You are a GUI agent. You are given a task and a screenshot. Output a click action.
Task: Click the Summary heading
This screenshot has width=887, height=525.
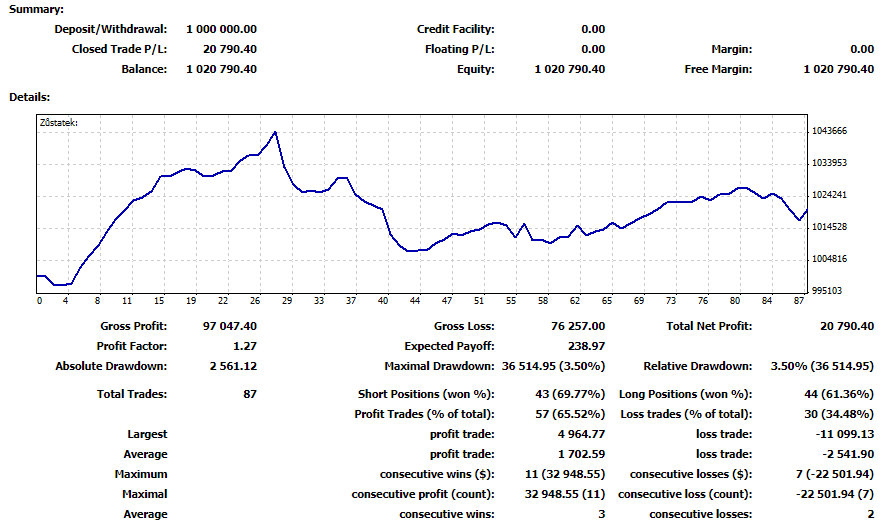point(36,9)
